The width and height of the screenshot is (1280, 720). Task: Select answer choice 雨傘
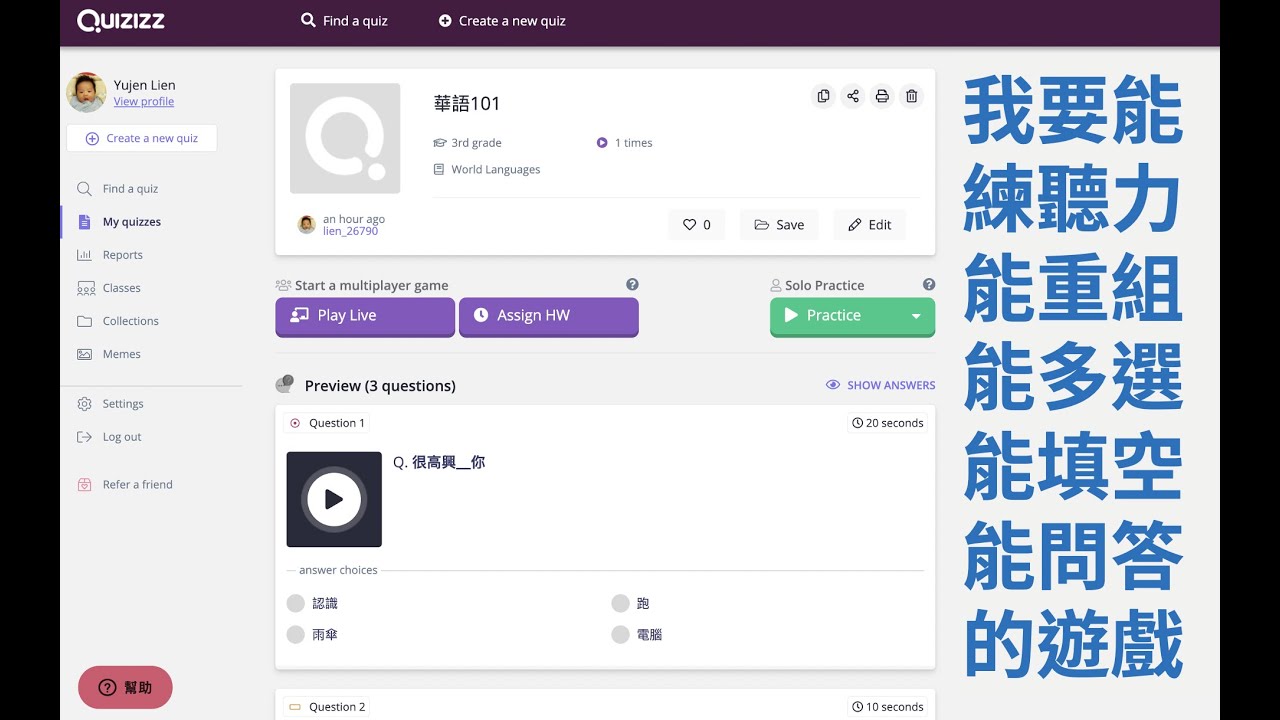tap(312, 634)
